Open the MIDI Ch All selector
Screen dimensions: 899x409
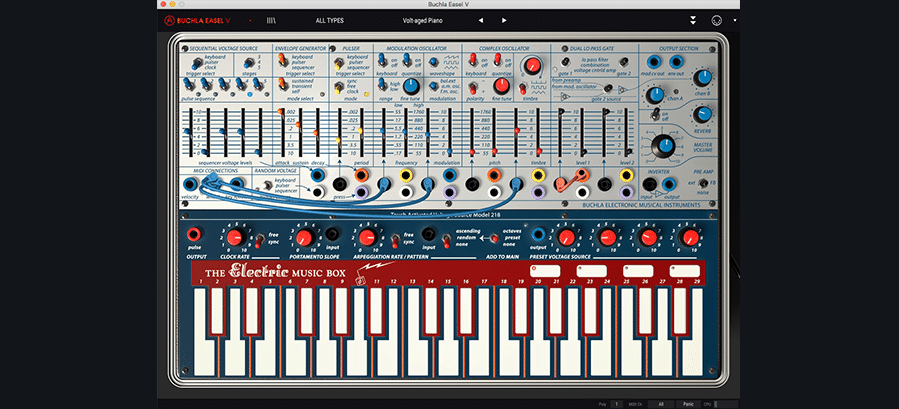pyautogui.click(x=660, y=404)
